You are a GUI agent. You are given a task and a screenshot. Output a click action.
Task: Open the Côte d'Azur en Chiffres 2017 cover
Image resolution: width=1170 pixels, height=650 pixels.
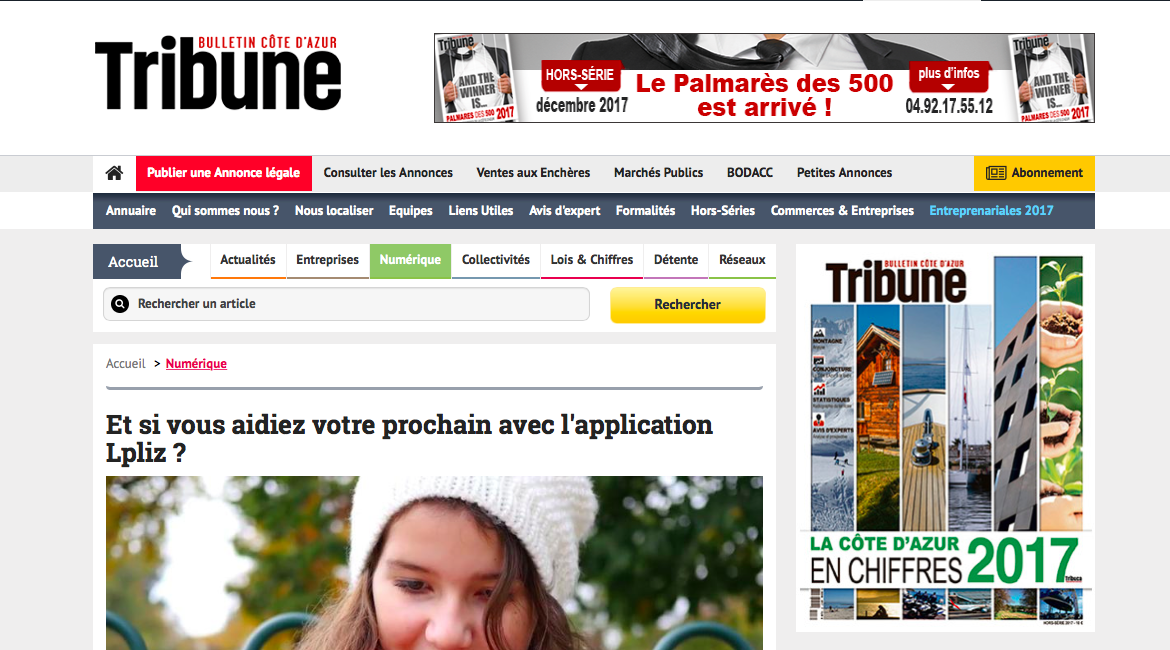tap(945, 439)
